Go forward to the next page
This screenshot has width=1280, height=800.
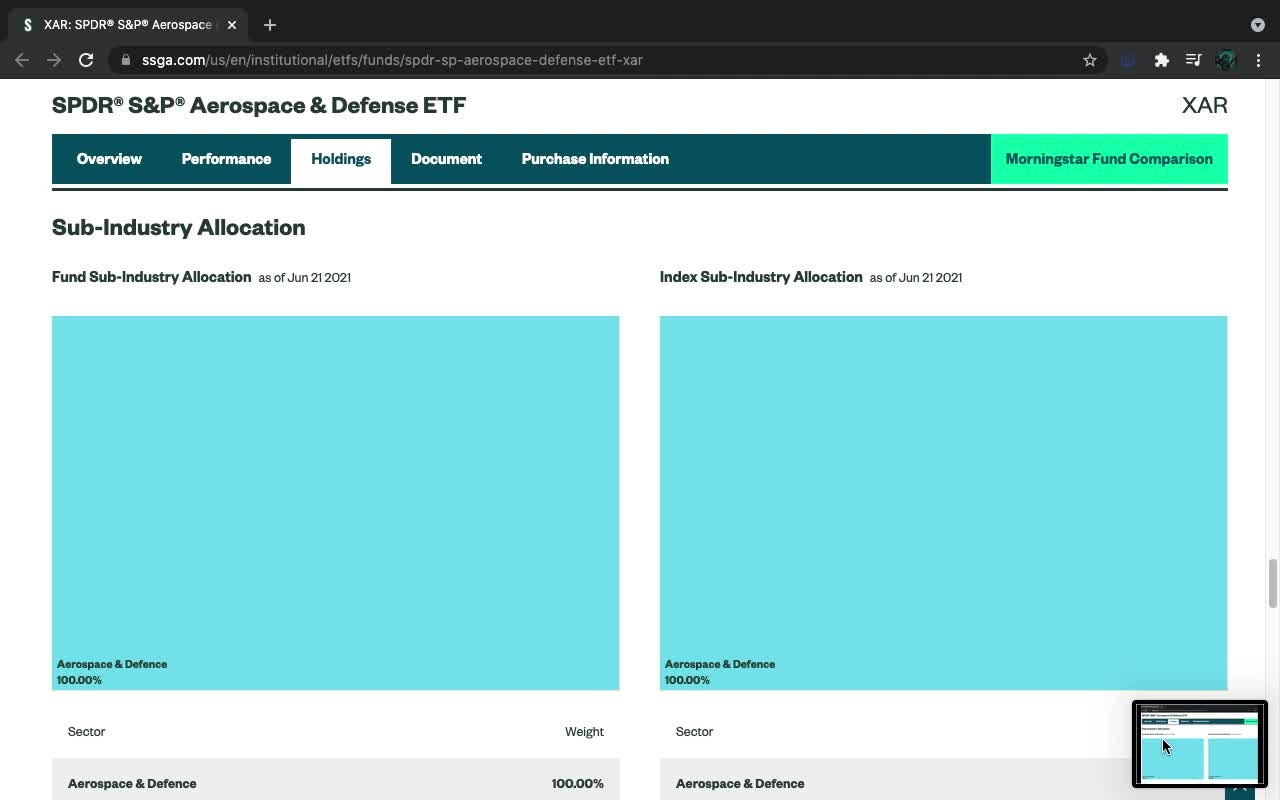coord(54,60)
